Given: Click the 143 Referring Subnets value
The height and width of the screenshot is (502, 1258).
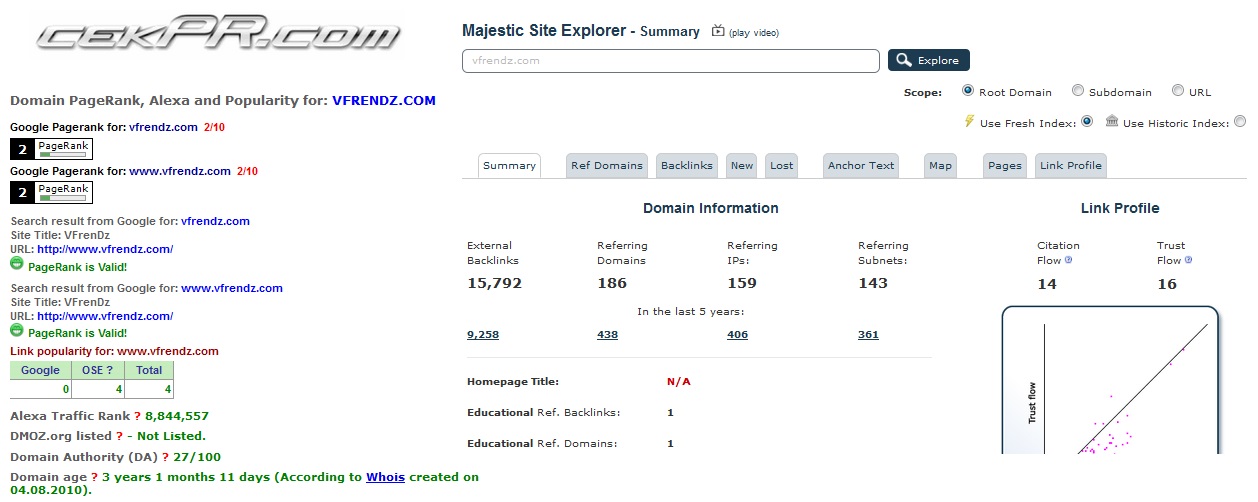Looking at the screenshot, I should (873, 283).
